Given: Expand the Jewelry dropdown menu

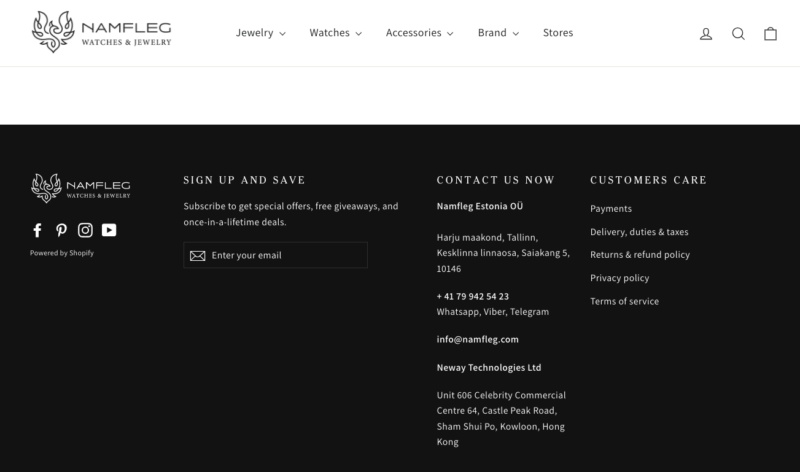Looking at the screenshot, I should coord(260,33).
